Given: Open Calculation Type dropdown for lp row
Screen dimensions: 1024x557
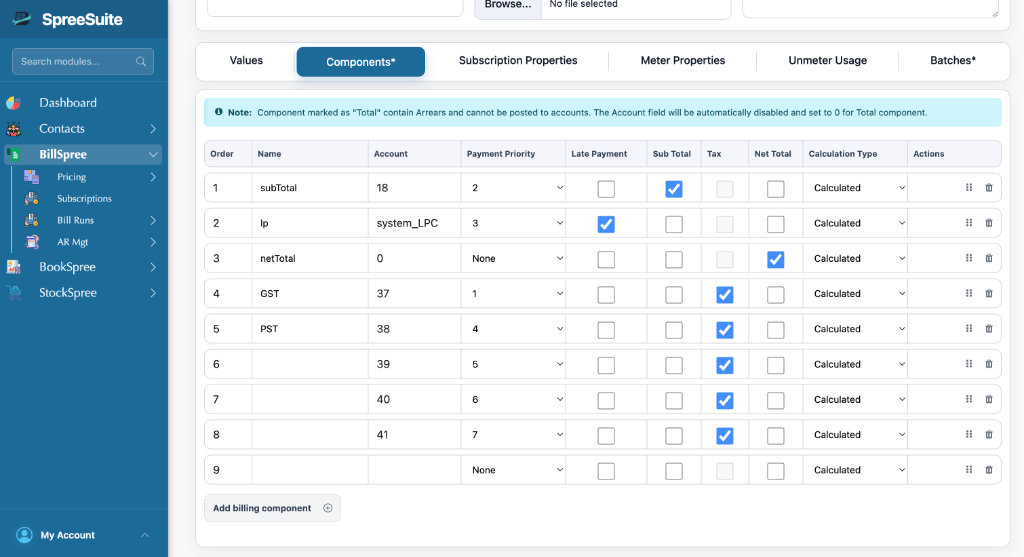Looking at the screenshot, I should click(x=855, y=223).
